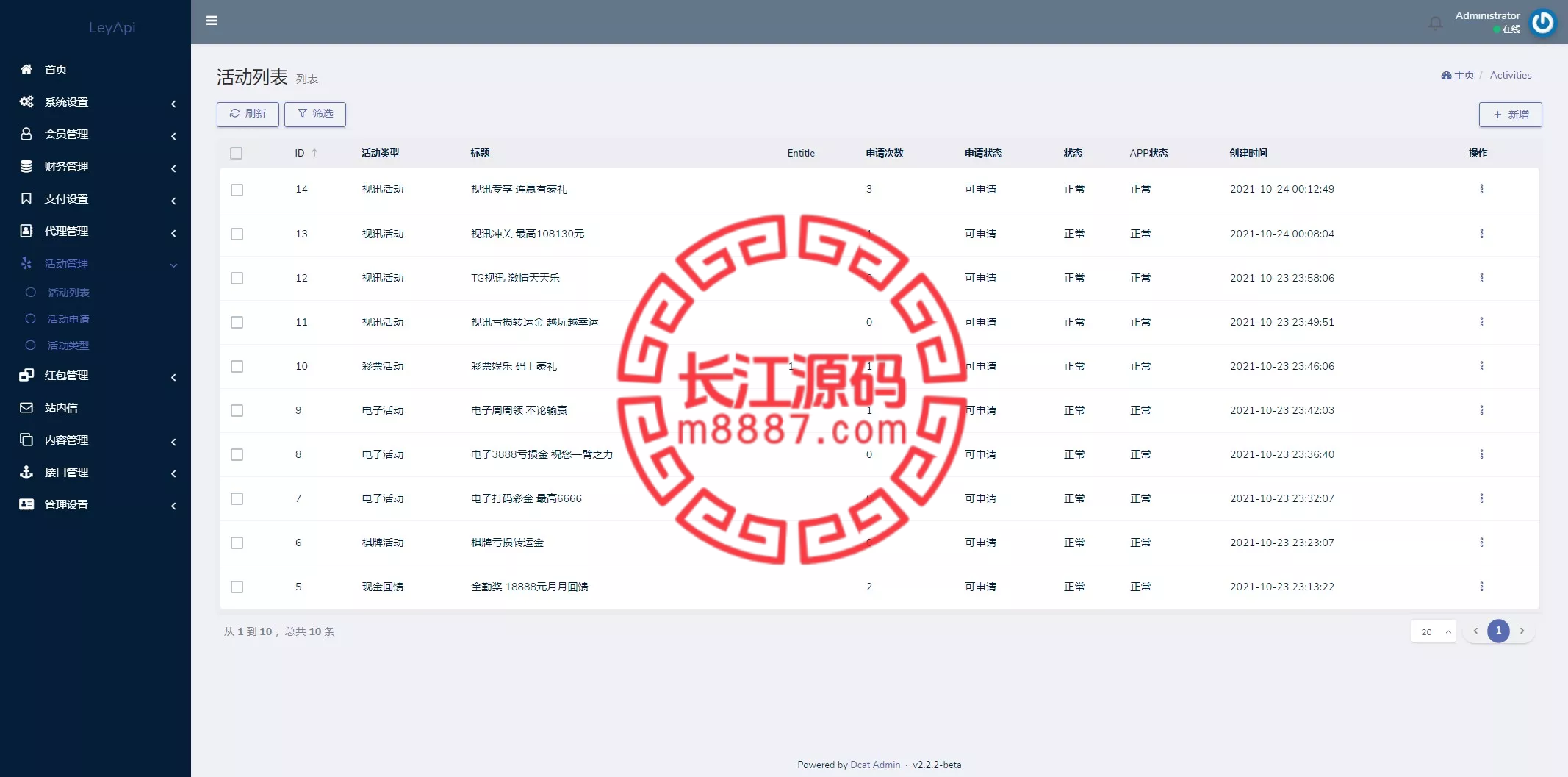Open actions menu for row ID 13
Screen dimensions: 1568x777
click(x=1481, y=234)
